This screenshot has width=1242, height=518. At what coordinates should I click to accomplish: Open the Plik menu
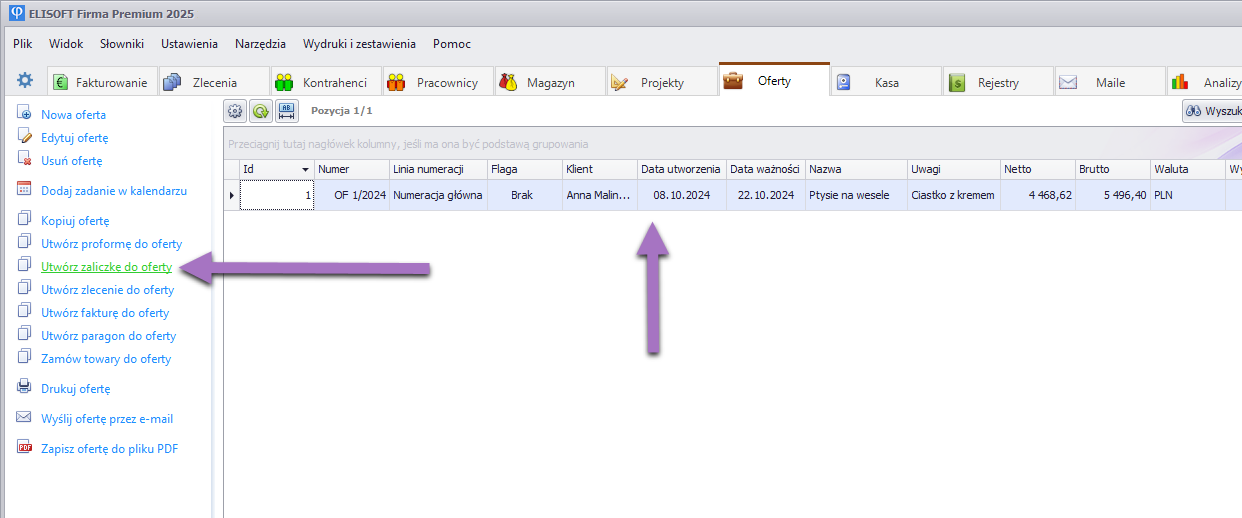click(23, 44)
